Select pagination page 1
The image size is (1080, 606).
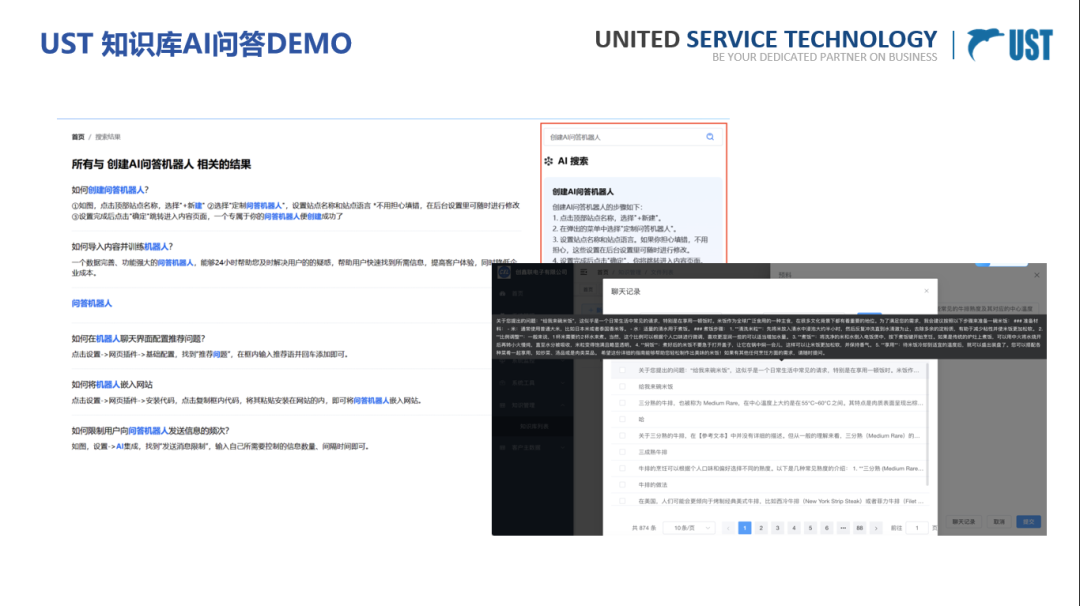click(745, 528)
